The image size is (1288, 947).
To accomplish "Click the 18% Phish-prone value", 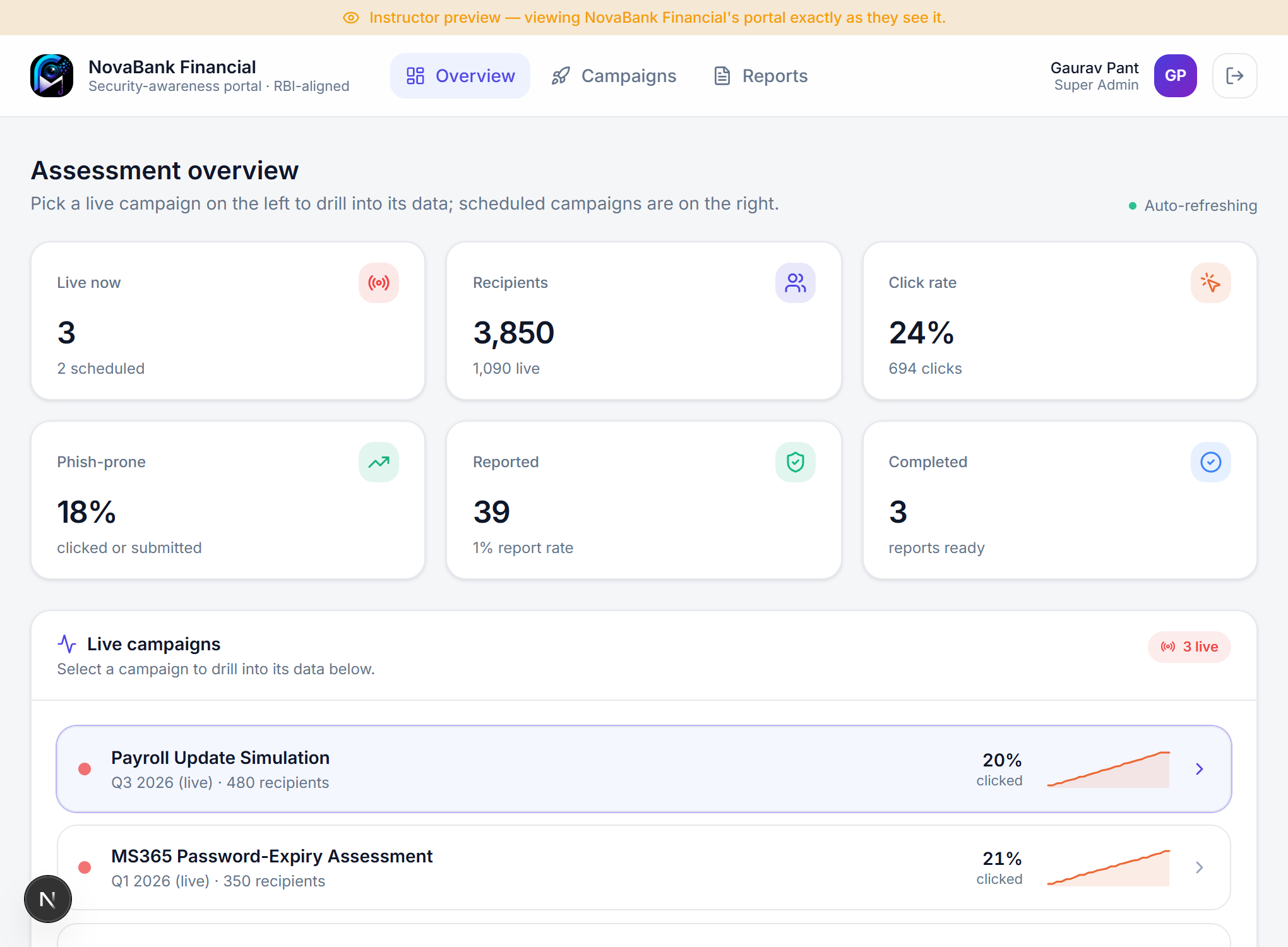I will point(86,512).
